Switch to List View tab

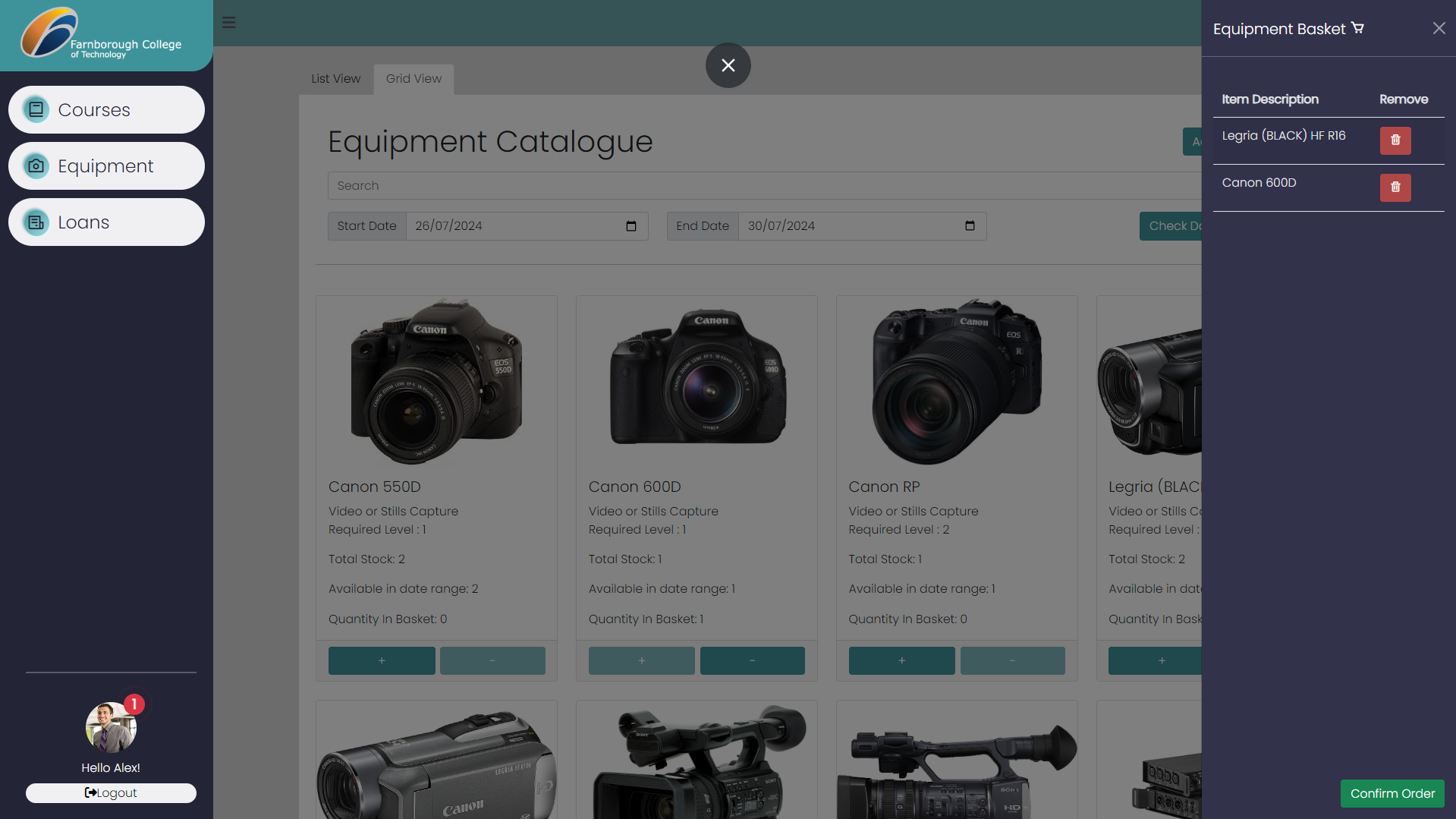[x=335, y=79]
